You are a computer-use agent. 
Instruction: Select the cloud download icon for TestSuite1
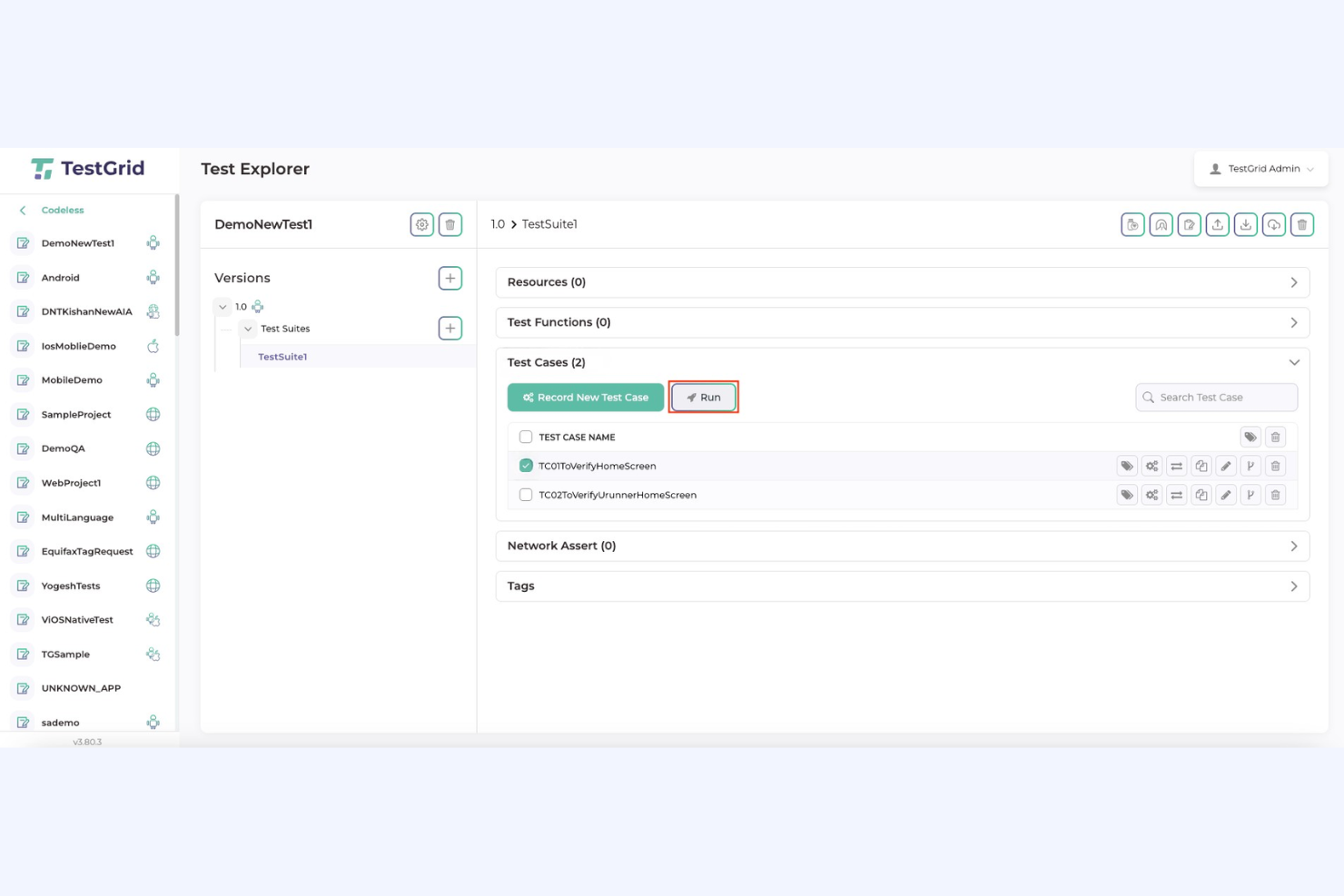click(1273, 224)
